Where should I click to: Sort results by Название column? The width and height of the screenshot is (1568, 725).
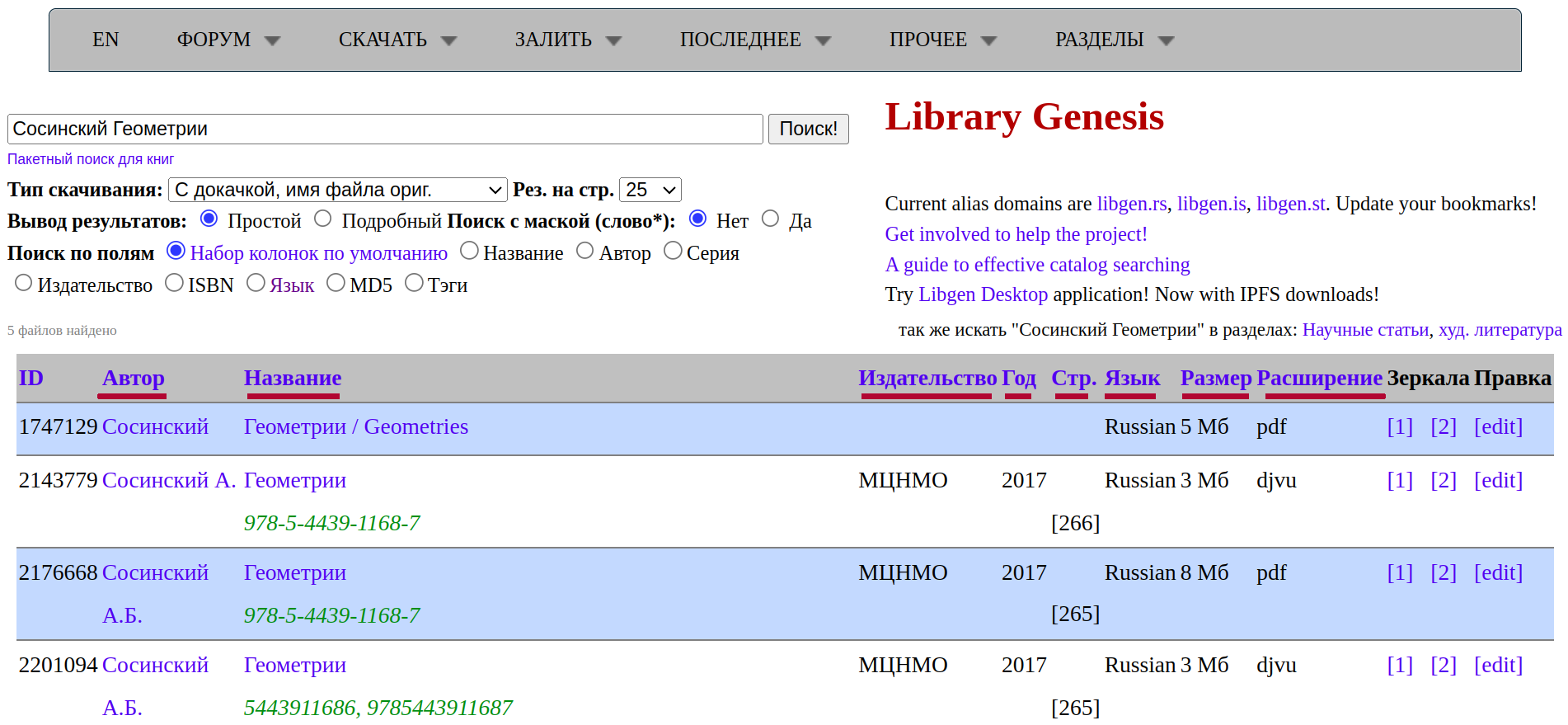(x=293, y=378)
